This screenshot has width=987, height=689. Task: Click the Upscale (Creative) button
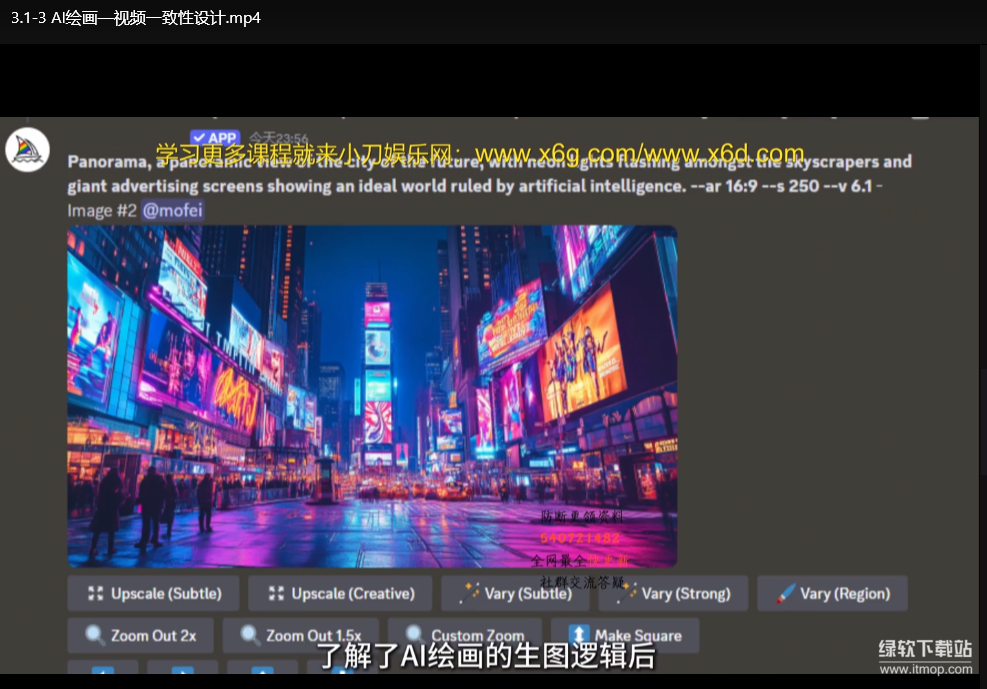[x=340, y=593]
